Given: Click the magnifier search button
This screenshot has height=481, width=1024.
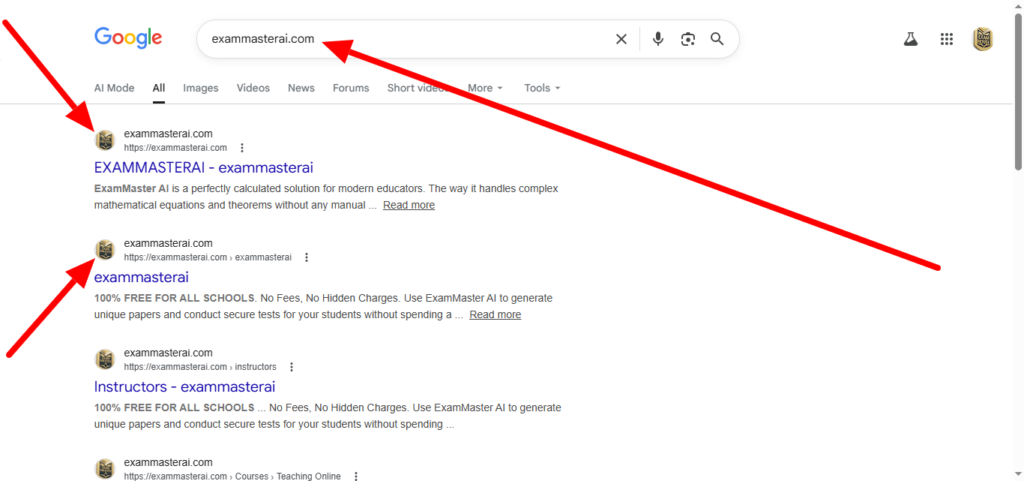Looking at the screenshot, I should click(717, 39).
